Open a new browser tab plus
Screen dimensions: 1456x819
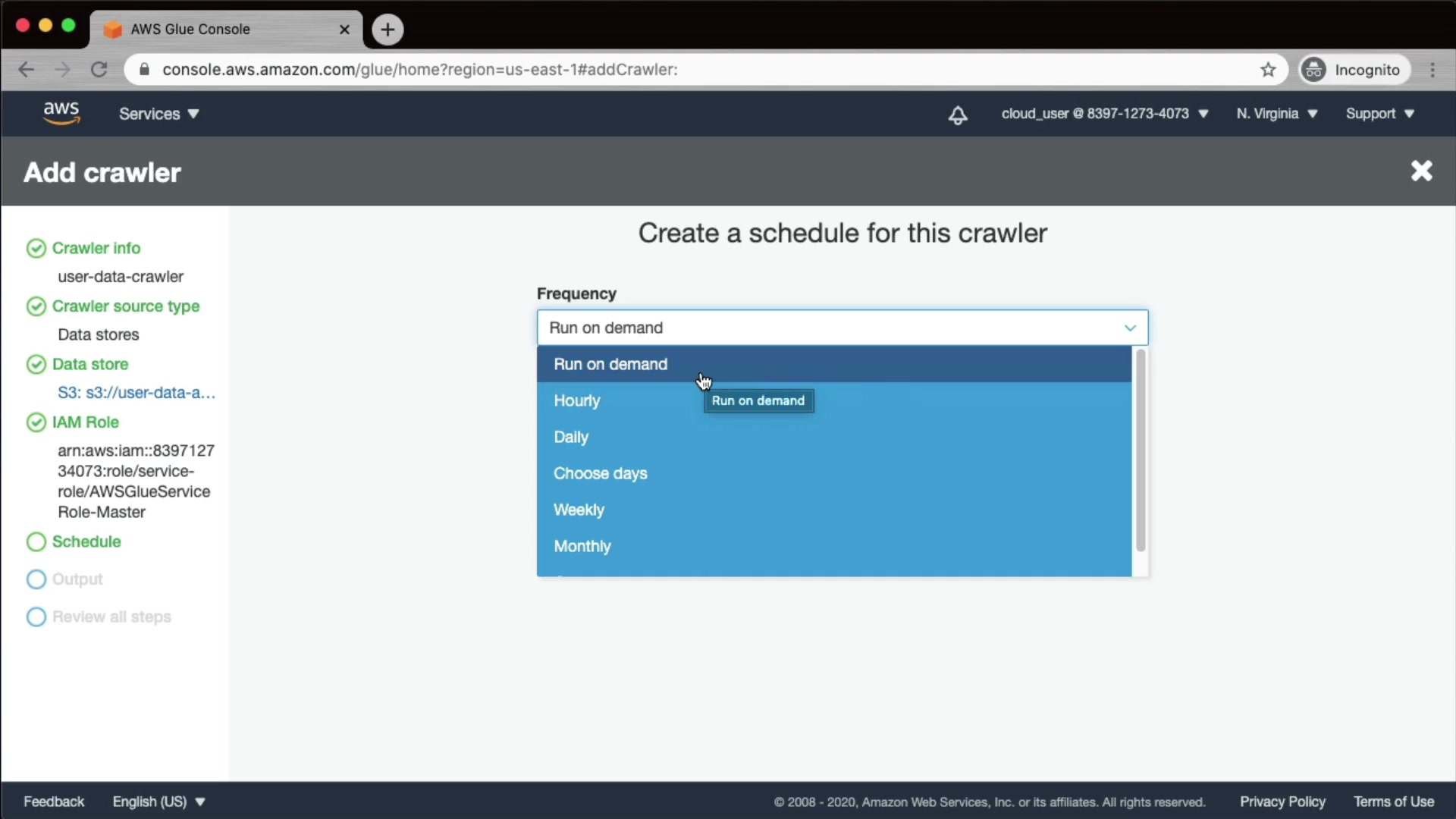point(388,30)
